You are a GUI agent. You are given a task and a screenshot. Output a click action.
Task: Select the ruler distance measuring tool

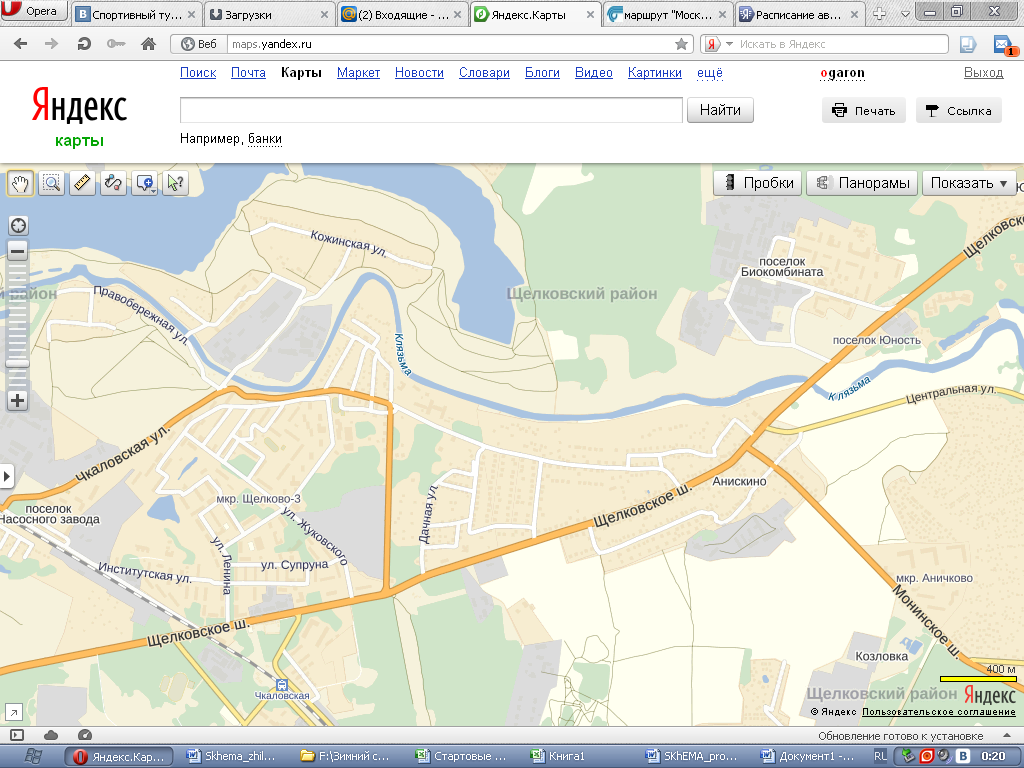tap(82, 184)
